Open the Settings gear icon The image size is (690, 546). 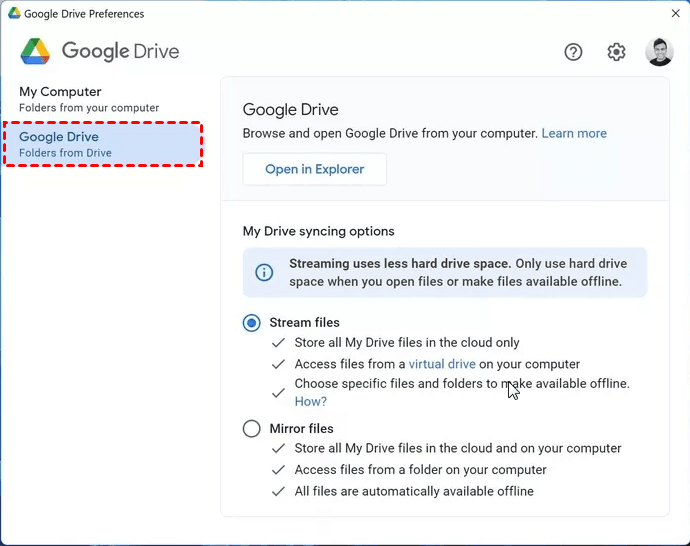(x=616, y=52)
